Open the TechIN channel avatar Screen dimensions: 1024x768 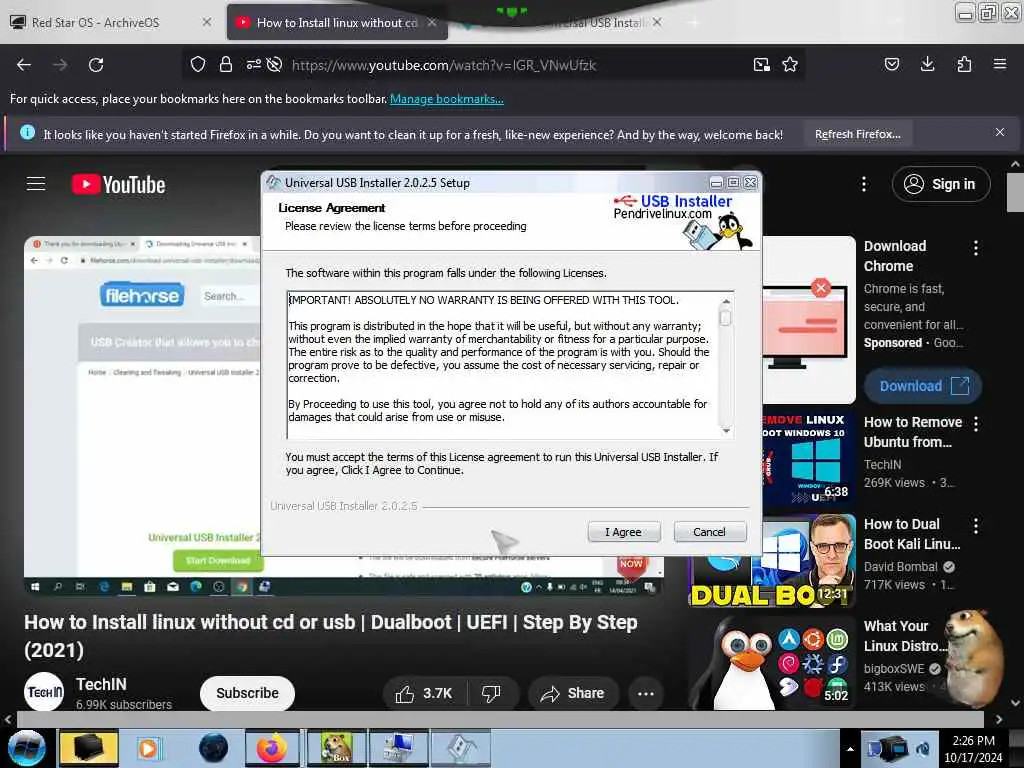[44, 692]
